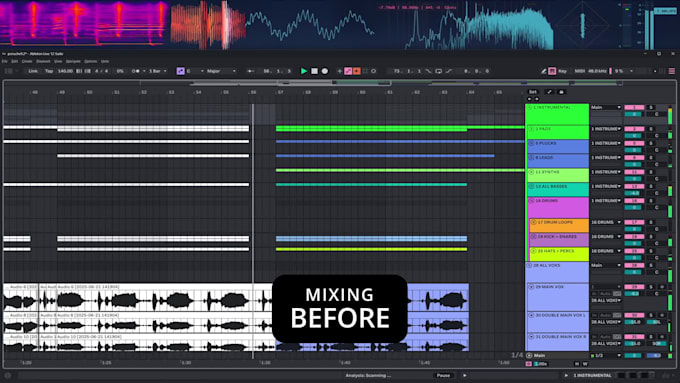
Task: Toggle the 17 DRUM LOOPS track activator
Action: point(634,222)
